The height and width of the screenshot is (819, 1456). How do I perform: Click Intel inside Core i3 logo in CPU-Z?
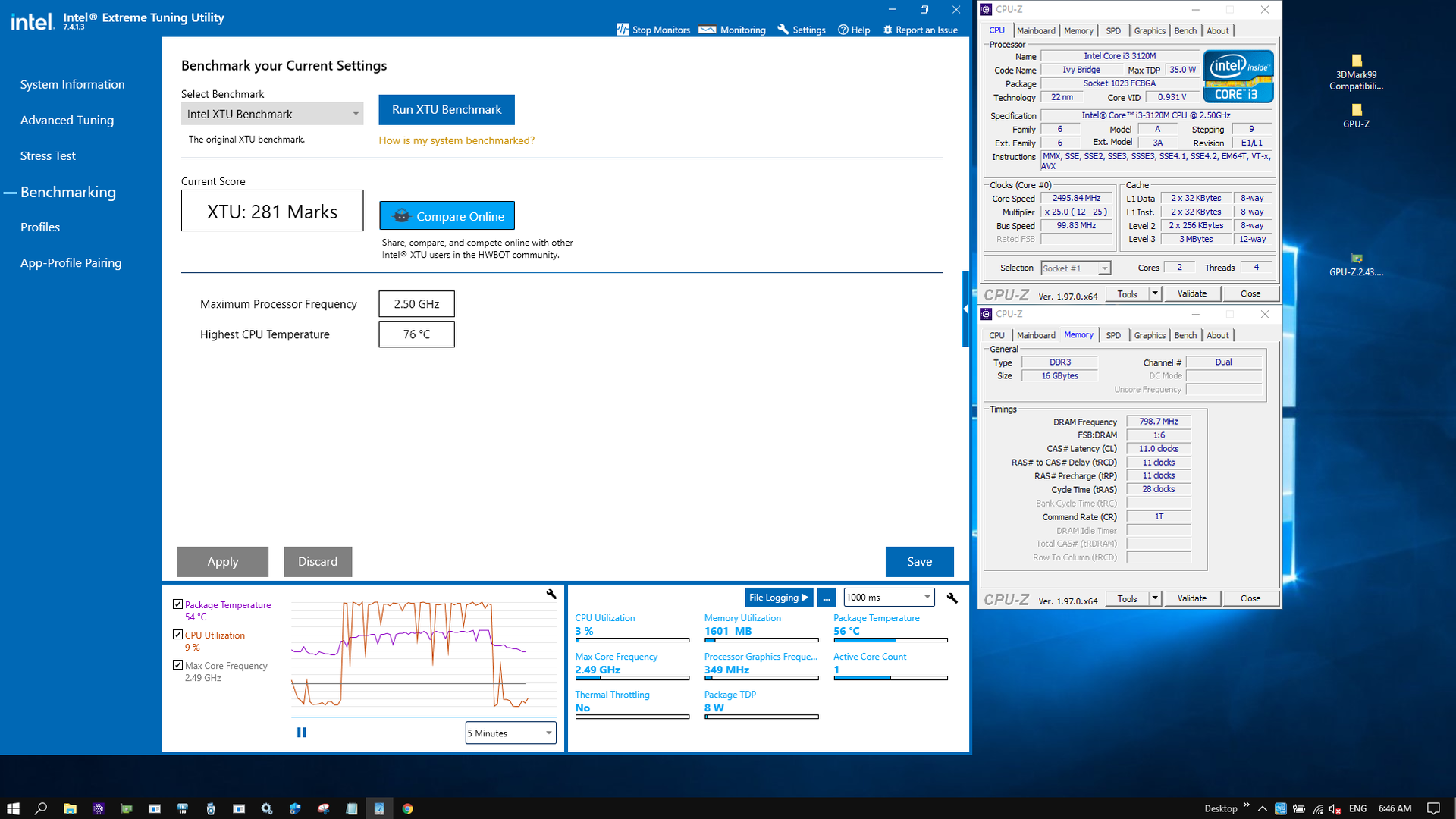click(1238, 76)
